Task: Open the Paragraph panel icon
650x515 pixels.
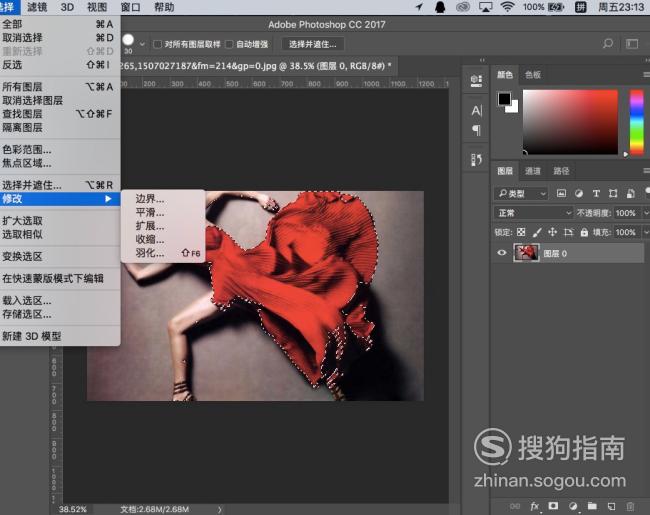Action: click(476, 130)
